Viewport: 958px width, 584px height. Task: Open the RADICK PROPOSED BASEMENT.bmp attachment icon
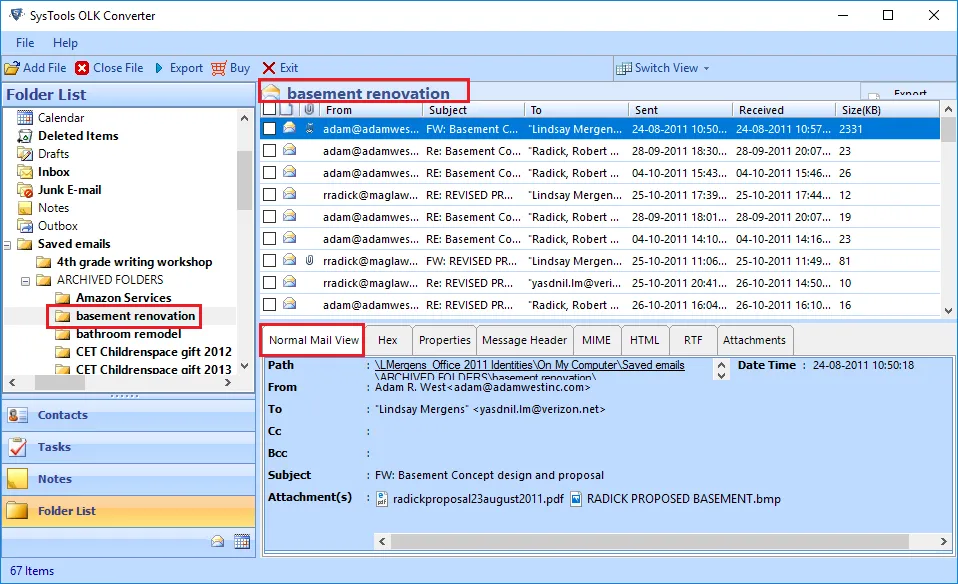click(x=576, y=499)
